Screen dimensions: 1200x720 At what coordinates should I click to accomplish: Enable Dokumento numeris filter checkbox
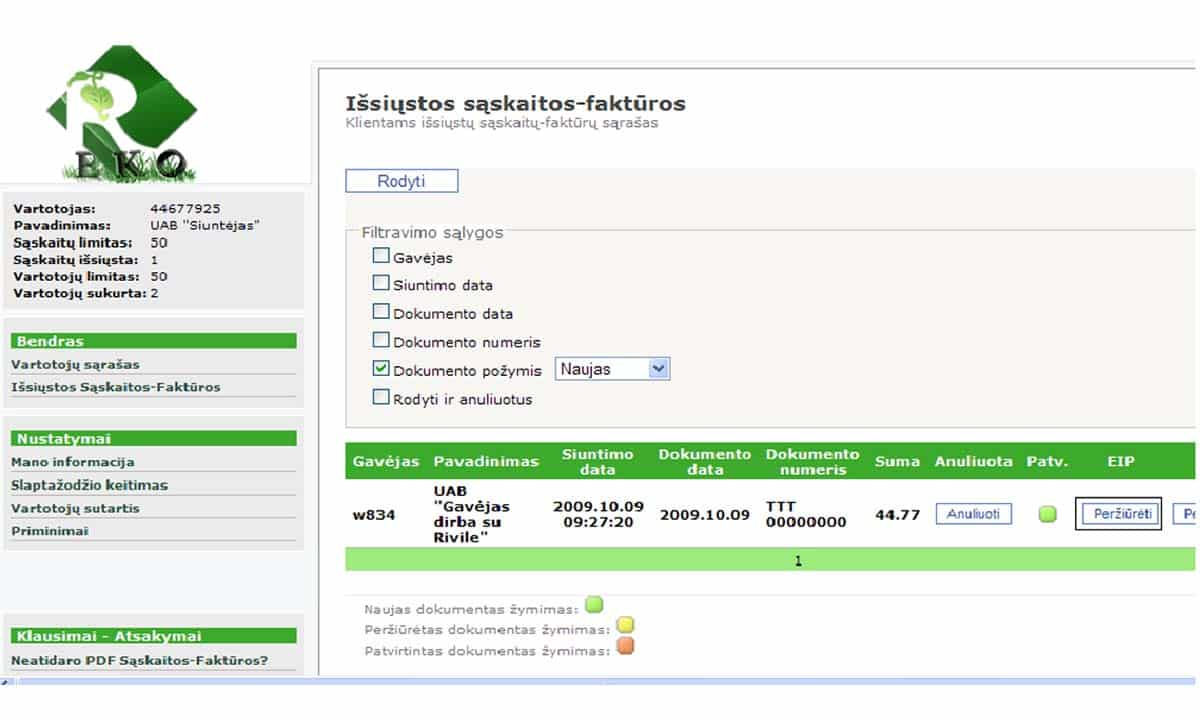click(381, 340)
